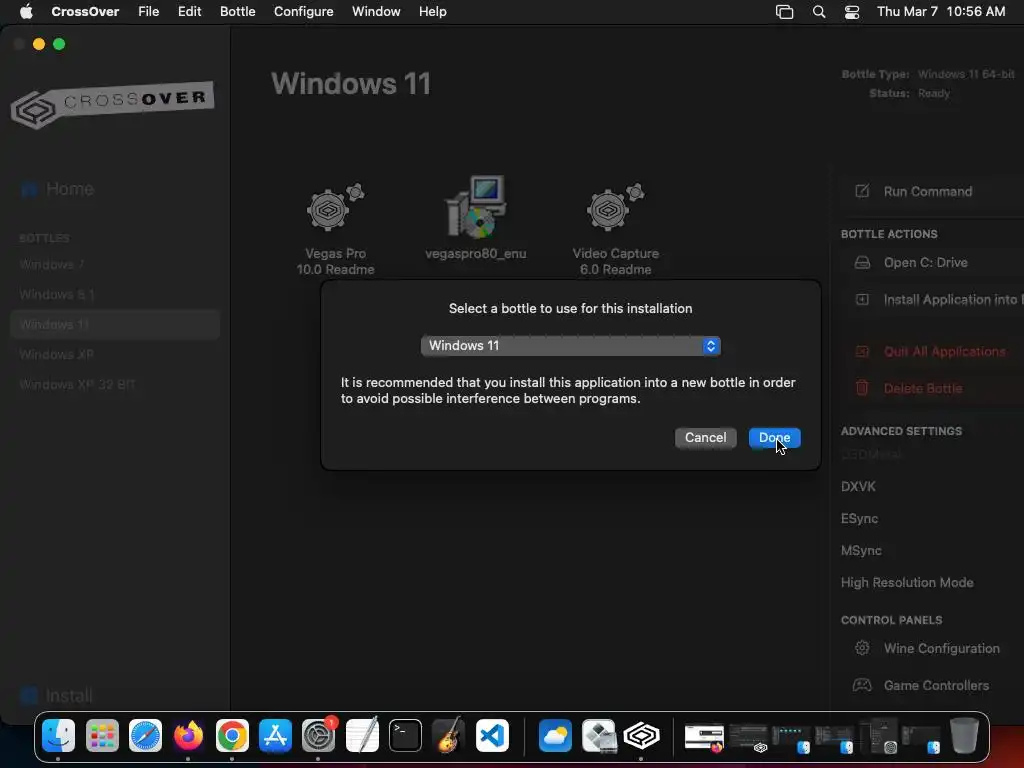Click the Open C: Drive disk icon
This screenshot has width=1024, height=768.
862,263
